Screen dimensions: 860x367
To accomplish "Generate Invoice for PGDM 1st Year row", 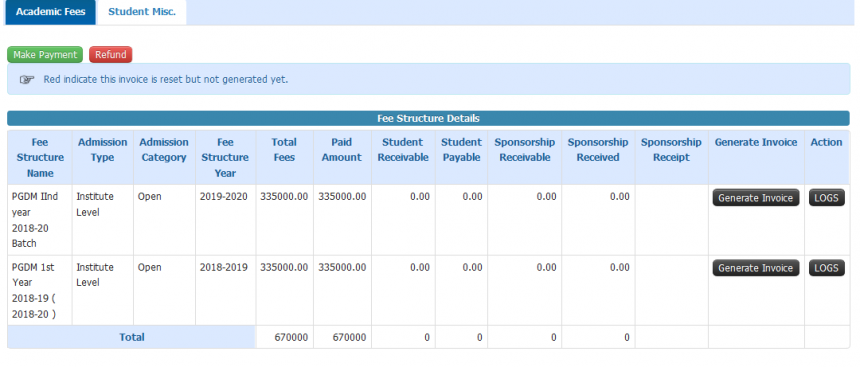I will click(756, 268).
